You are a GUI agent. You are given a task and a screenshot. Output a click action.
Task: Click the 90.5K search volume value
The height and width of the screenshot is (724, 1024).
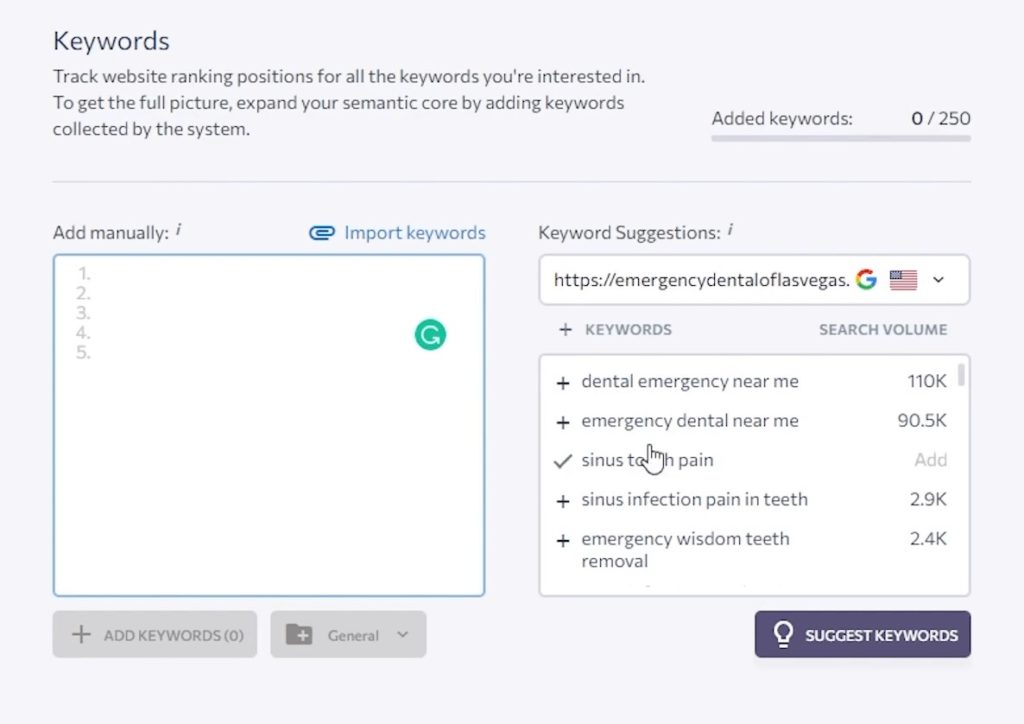coord(921,420)
